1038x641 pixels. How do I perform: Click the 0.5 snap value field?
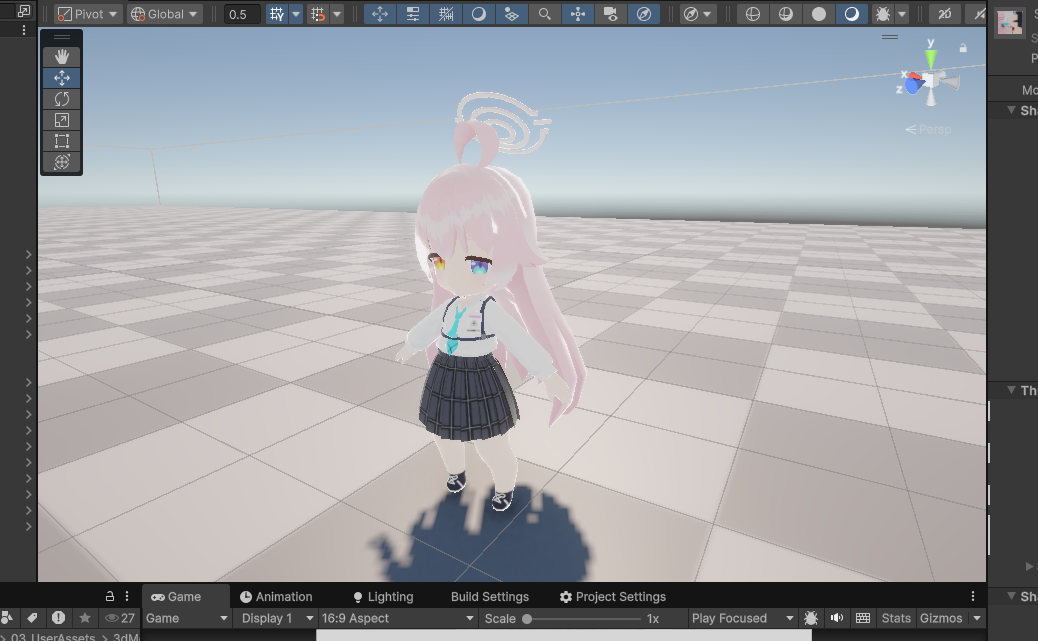(242, 14)
